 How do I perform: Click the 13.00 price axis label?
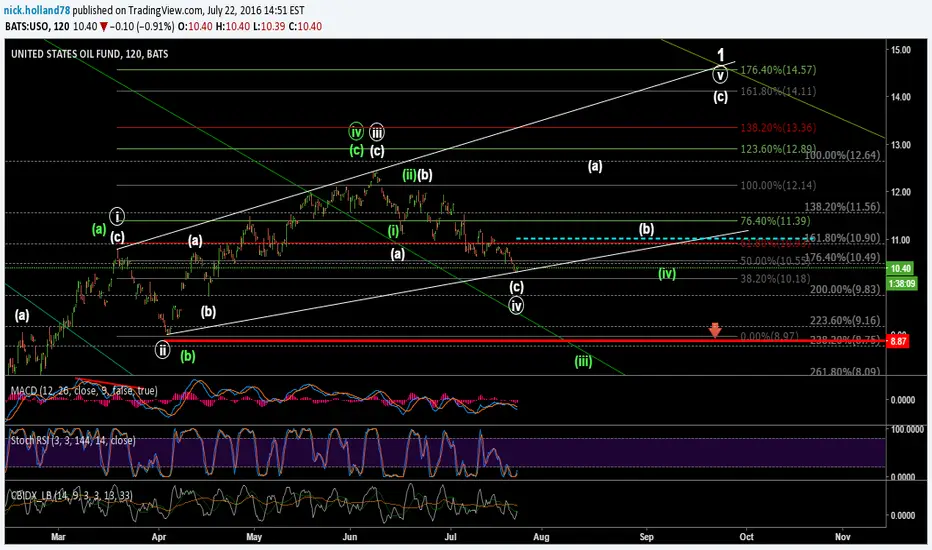pos(900,145)
